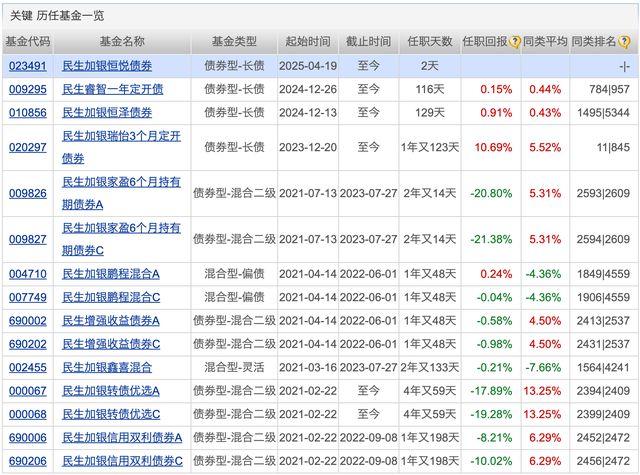Select tenure cell 1年又123天

tap(430, 147)
